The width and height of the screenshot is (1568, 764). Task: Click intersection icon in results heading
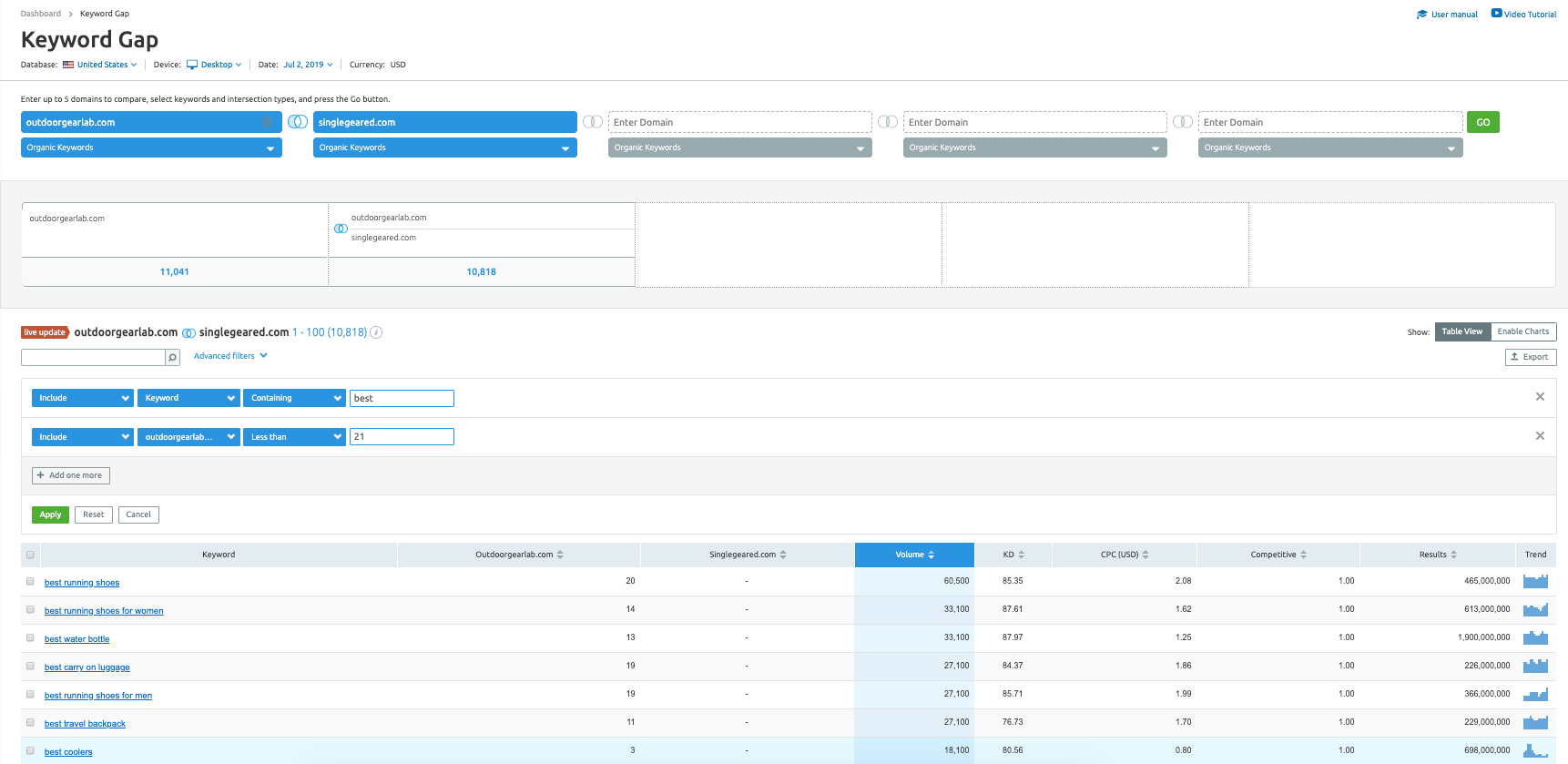pyautogui.click(x=188, y=333)
